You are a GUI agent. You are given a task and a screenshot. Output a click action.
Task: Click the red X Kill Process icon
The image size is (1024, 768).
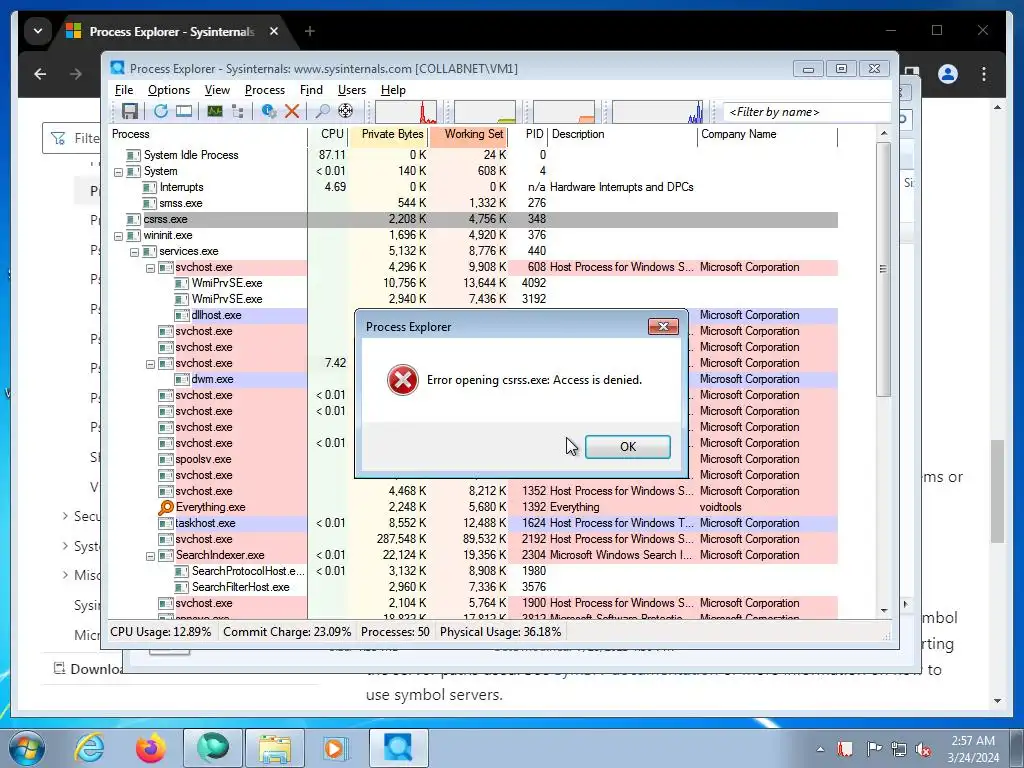click(x=292, y=111)
